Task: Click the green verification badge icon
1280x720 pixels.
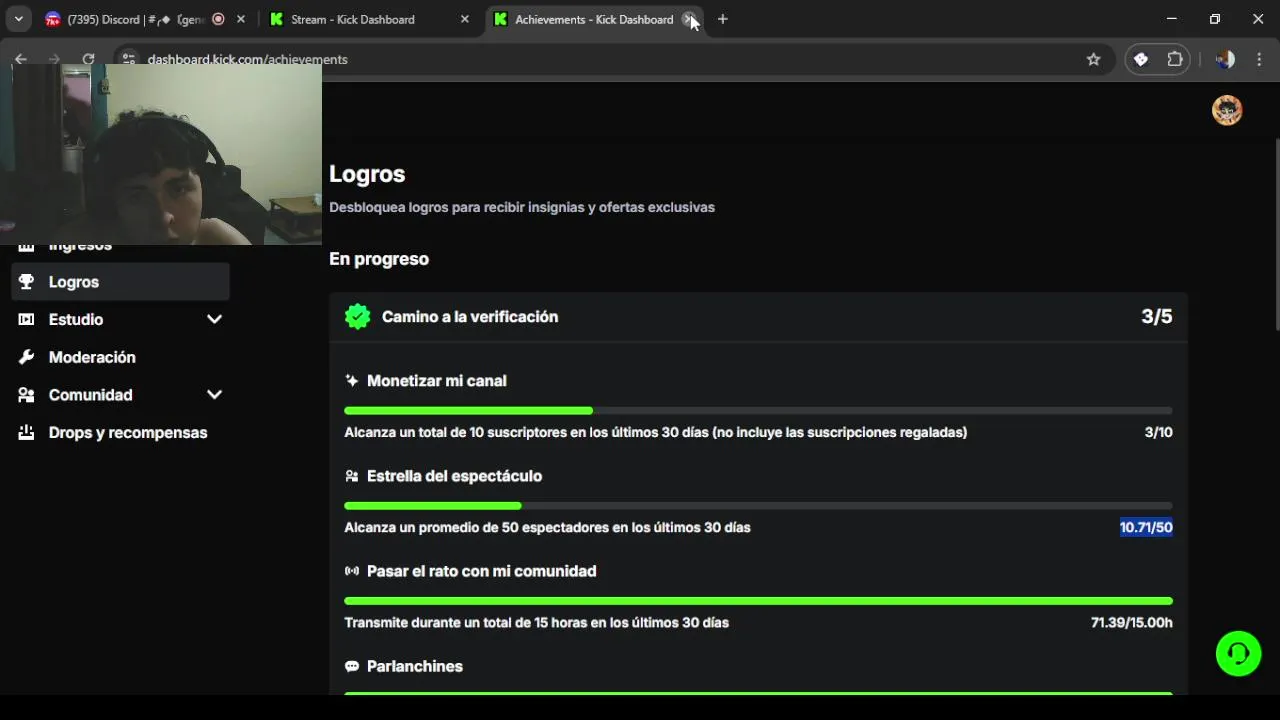Action: click(x=357, y=317)
